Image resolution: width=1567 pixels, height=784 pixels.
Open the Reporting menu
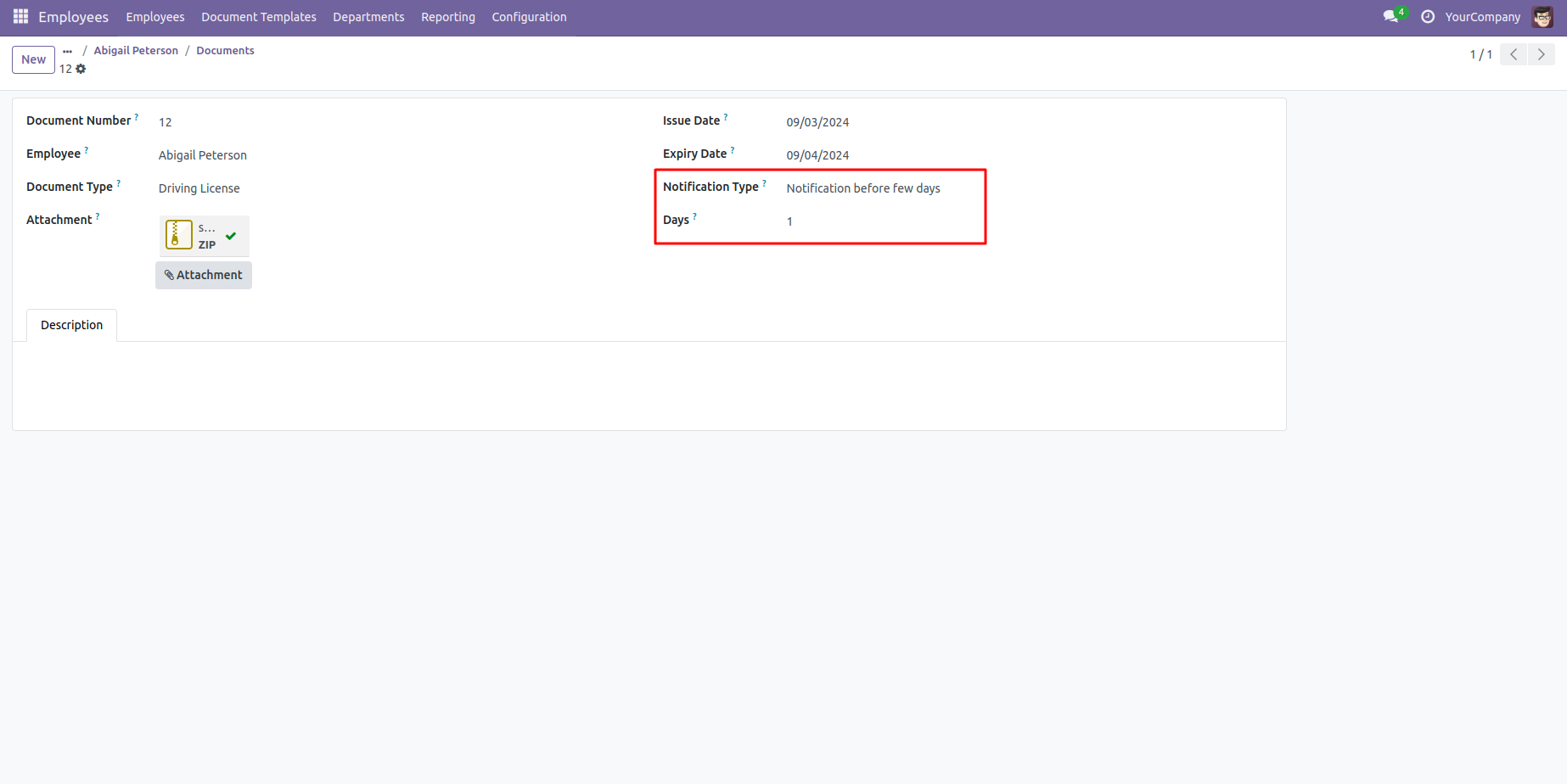(x=447, y=17)
